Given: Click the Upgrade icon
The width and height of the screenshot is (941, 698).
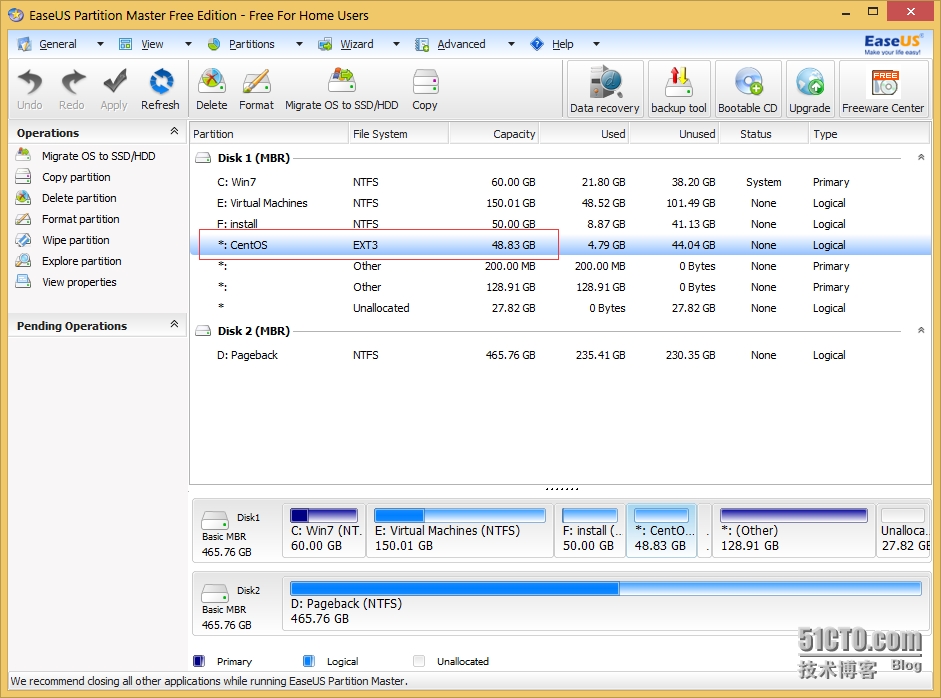Looking at the screenshot, I should click(810, 89).
